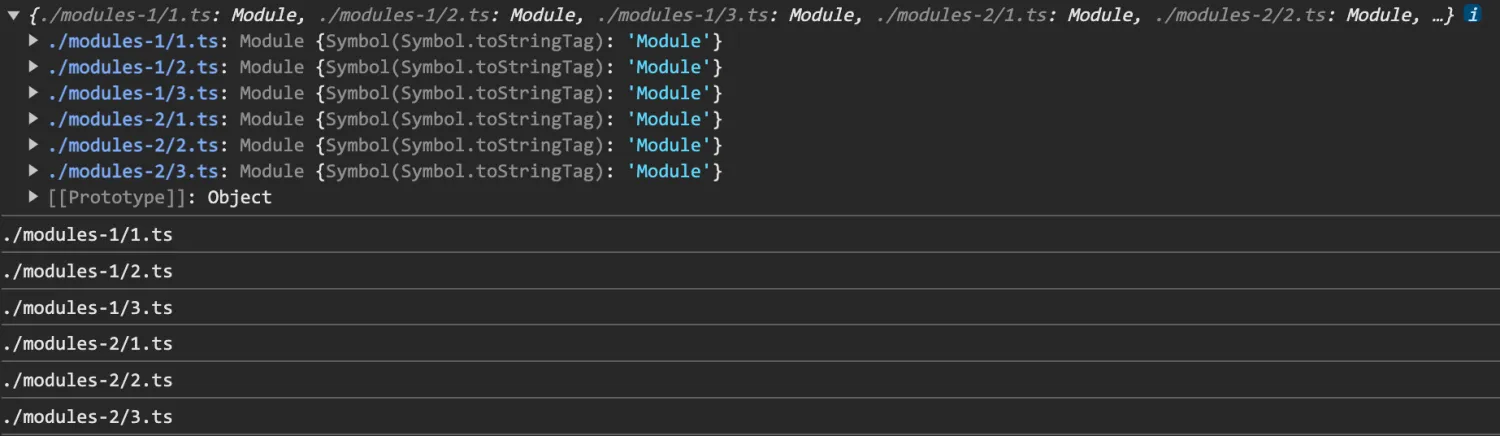Image resolution: width=1500 pixels, height=436 pixels.
Task: Click the ./modules-1/2.ts log message
Action: pos(88,271)
